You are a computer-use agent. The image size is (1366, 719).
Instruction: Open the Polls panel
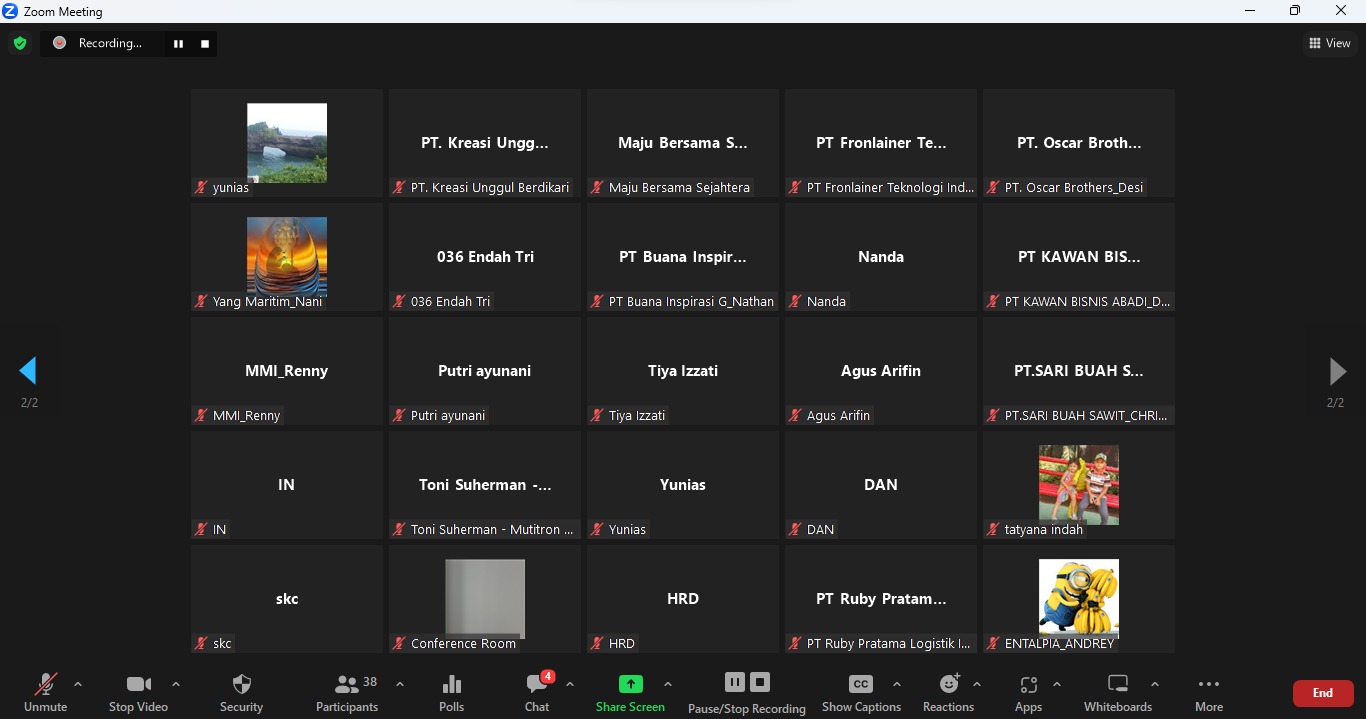(x=451, y=692)
